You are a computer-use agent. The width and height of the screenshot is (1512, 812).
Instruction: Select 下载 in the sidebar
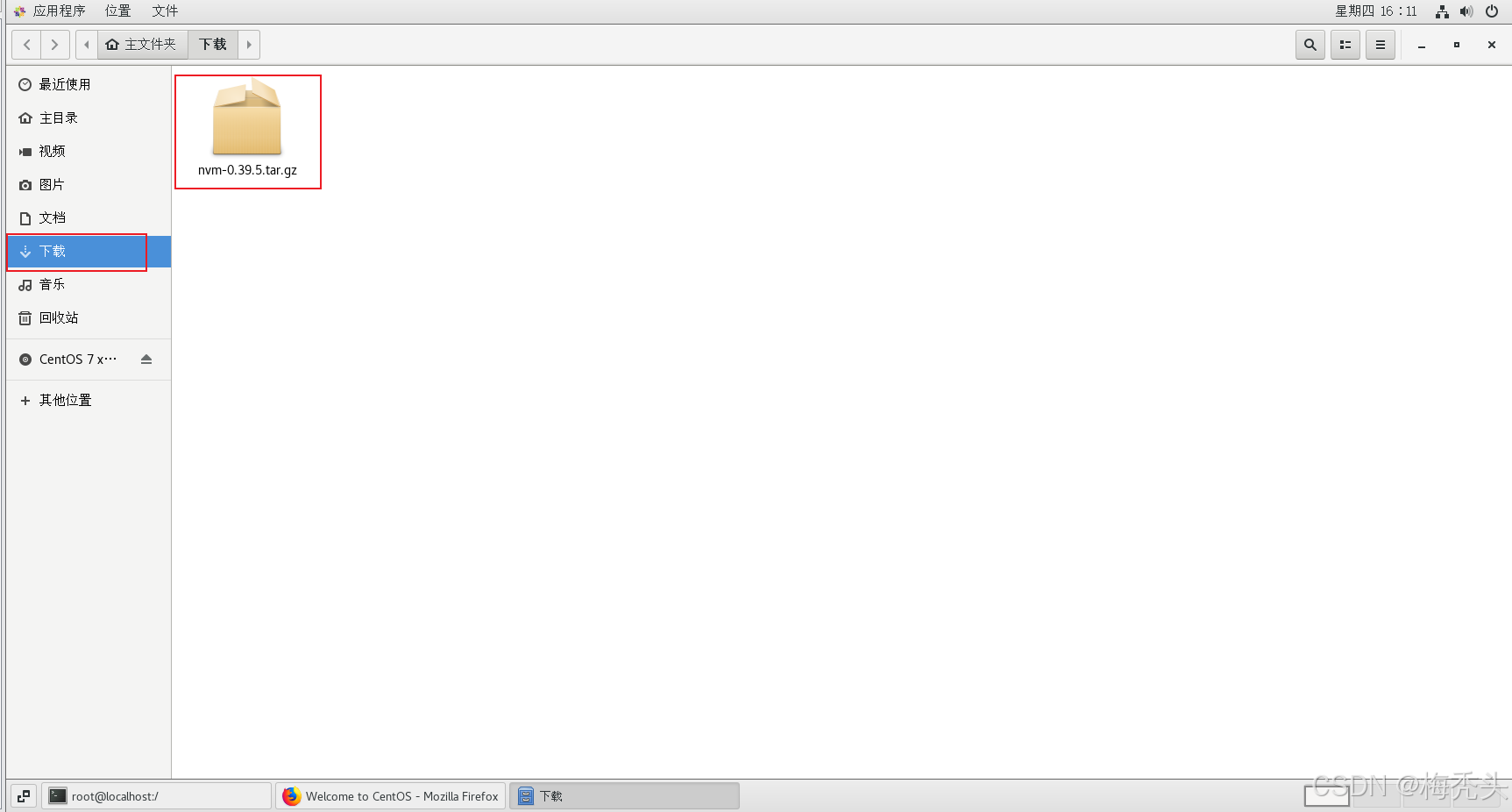89,251
